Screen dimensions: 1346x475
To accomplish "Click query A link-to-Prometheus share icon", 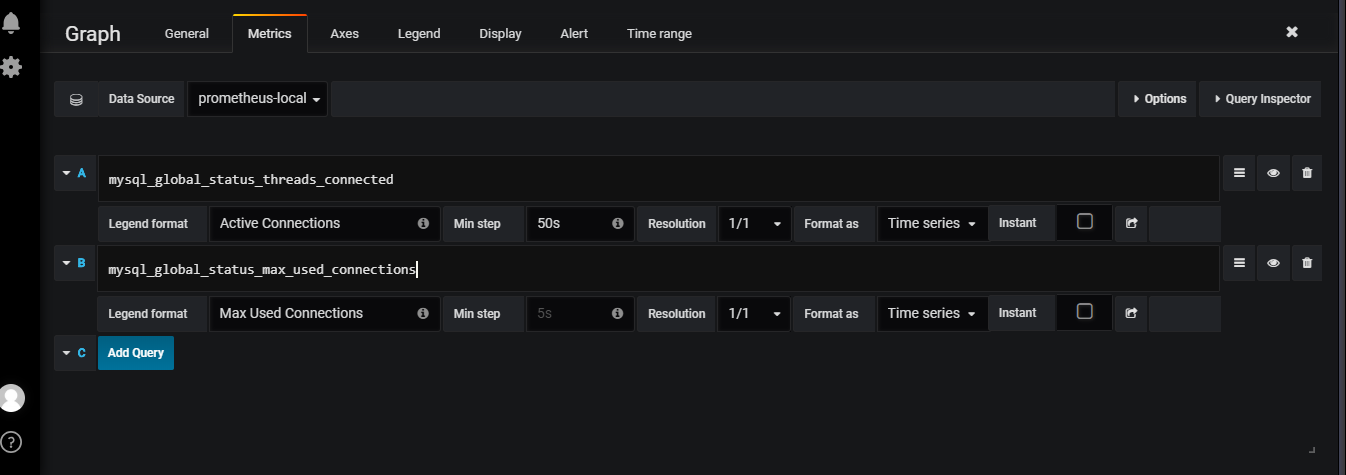I will point(1131,224).
